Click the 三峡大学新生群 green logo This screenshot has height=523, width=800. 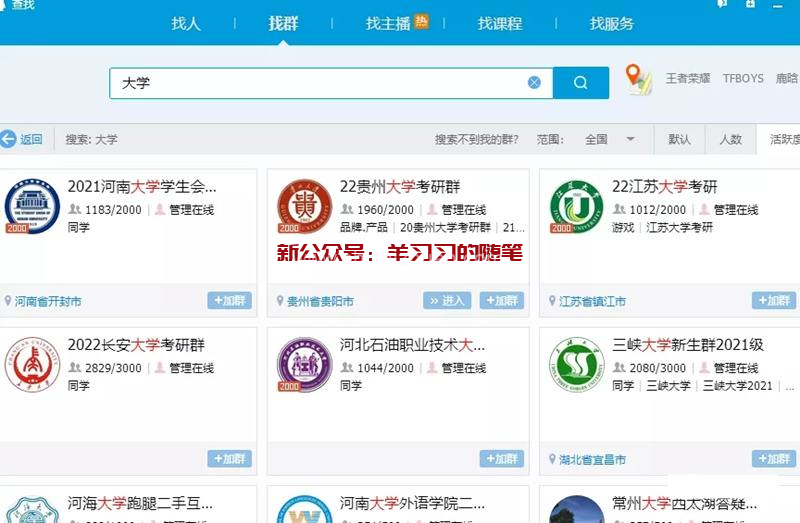(x=576, y=365)
